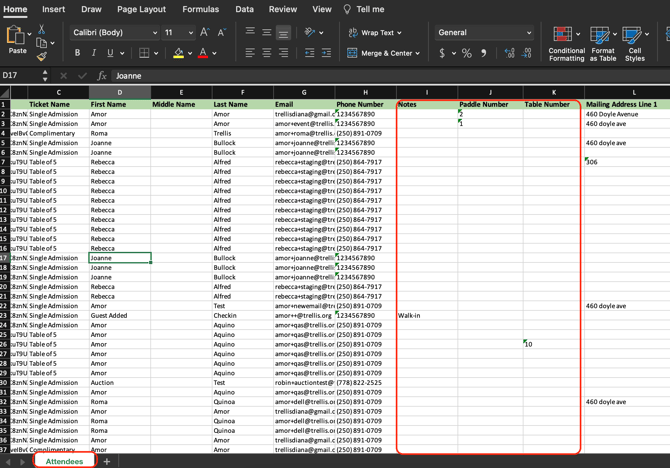Image resolution: width=670 pixels, height=468 pixels.
Task: Click the Cut scissors icon
Action: click(41, 30)
